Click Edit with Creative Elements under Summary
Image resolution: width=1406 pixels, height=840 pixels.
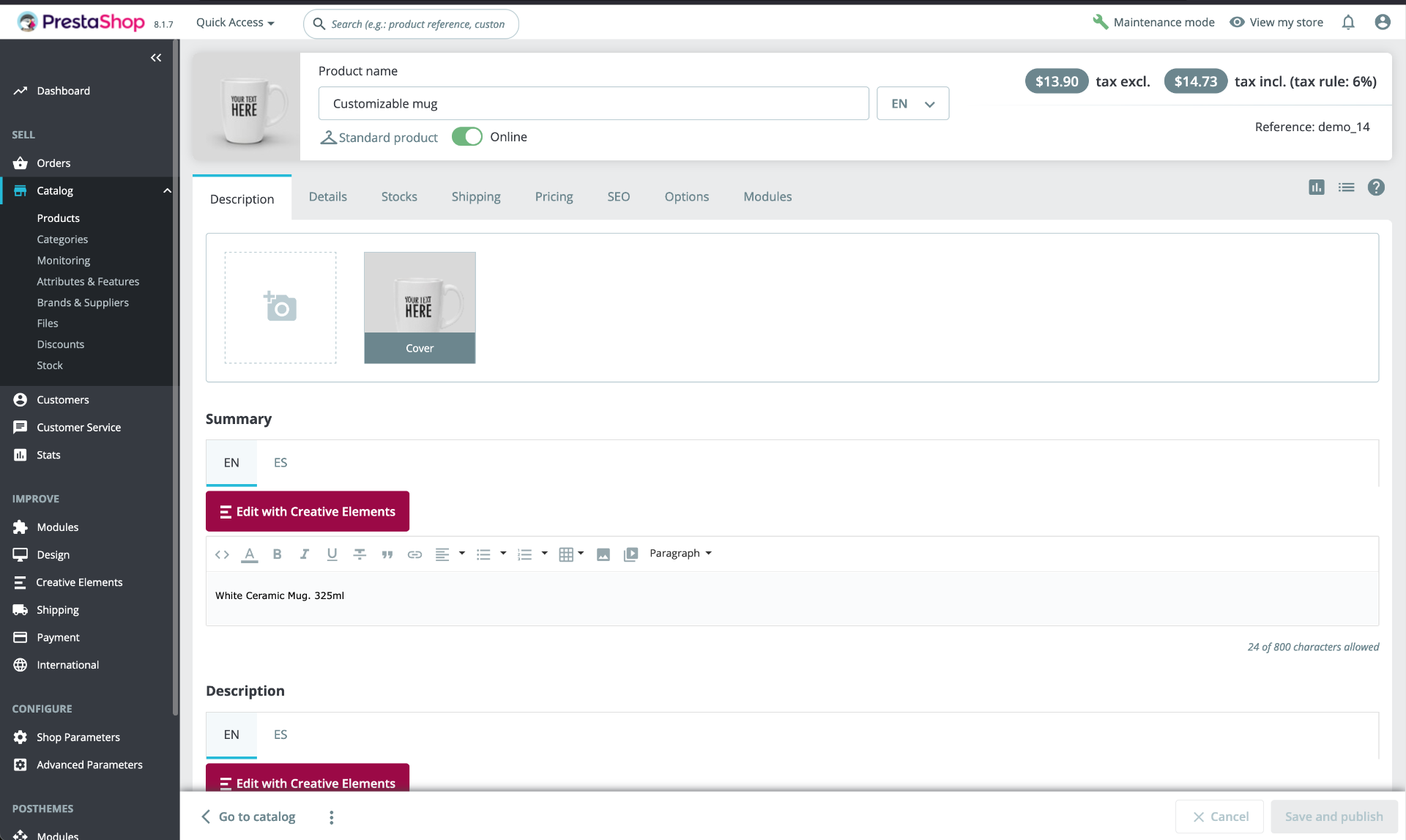(308, 511)
